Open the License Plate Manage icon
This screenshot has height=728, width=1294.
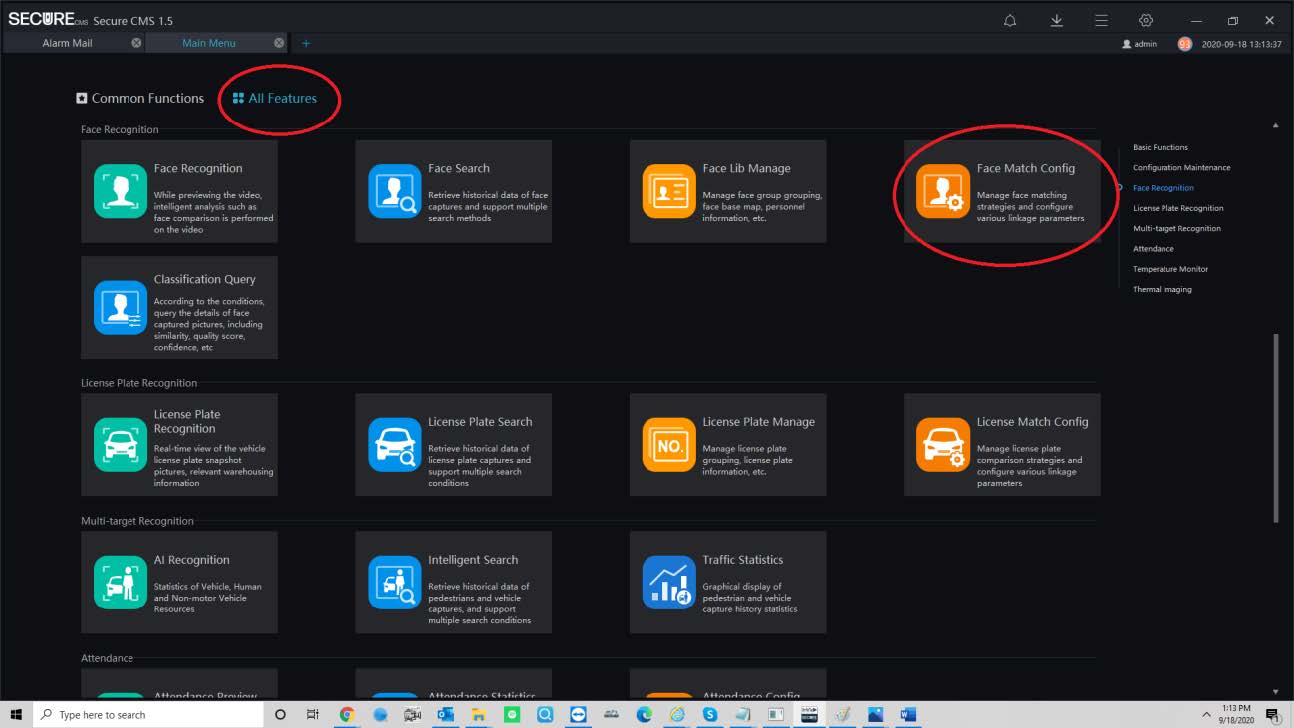(x=669, y=444)
